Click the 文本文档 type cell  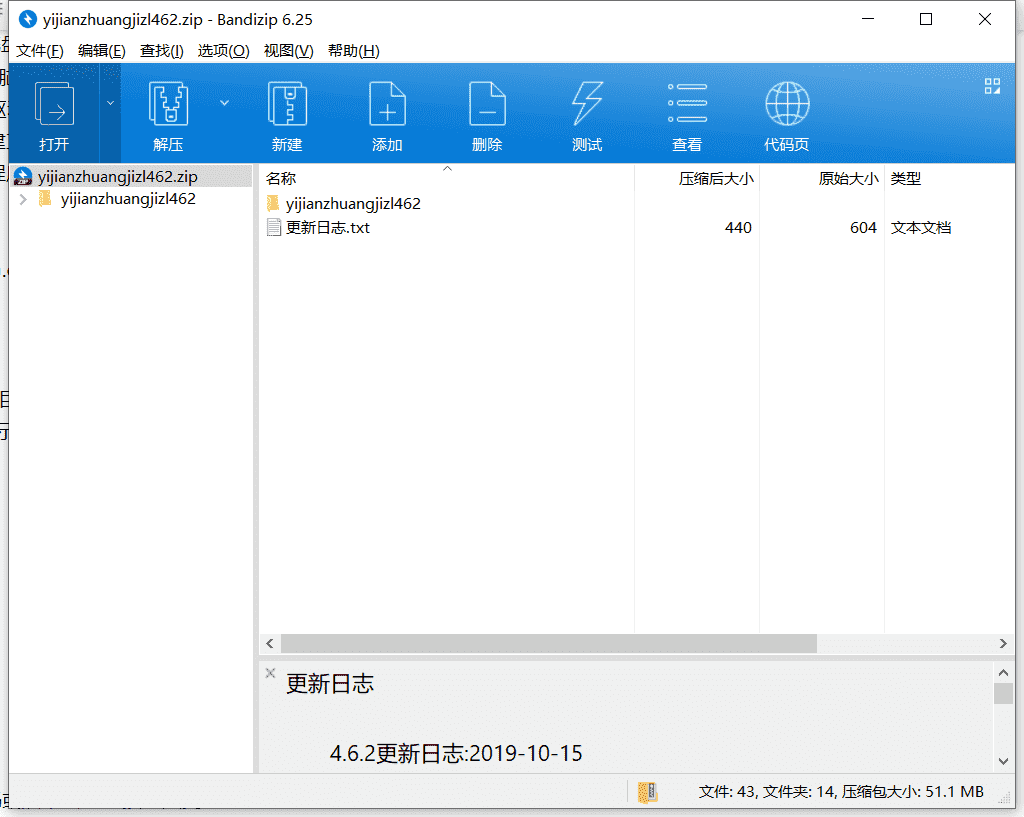coord(921,227)
